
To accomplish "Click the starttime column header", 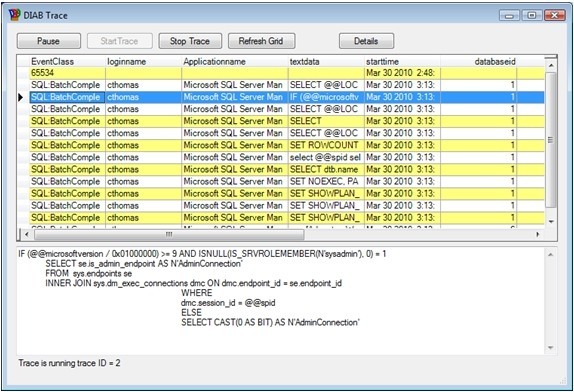I will pyautogui.click(x=402, y=61).
